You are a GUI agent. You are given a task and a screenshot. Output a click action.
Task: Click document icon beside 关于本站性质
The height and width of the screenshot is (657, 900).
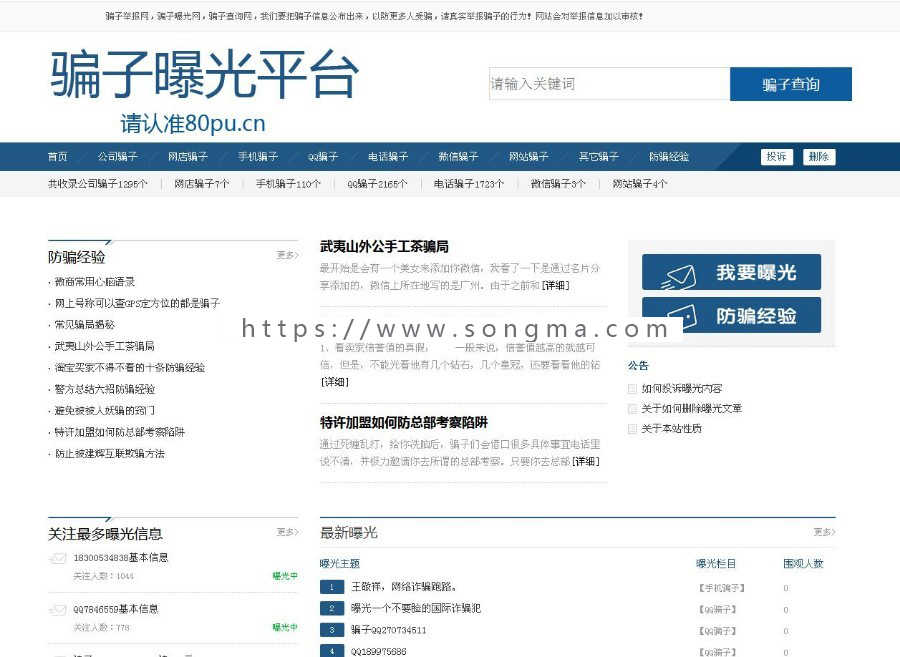632,429
